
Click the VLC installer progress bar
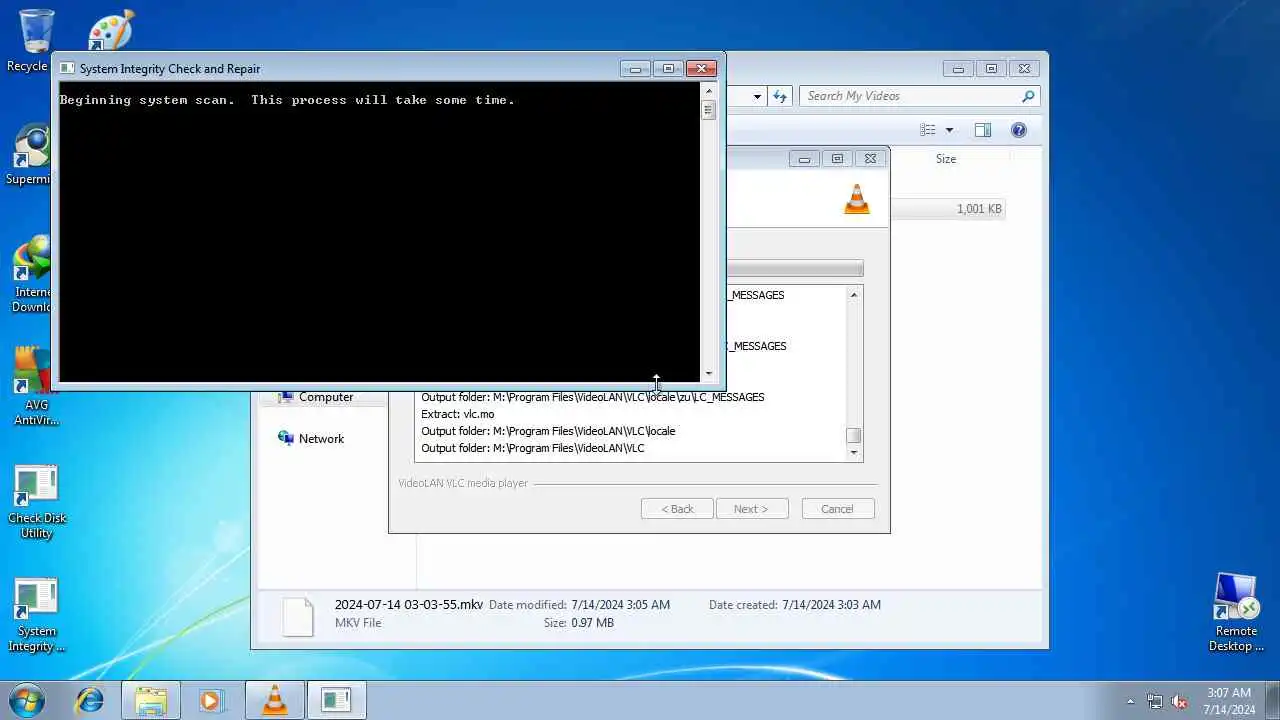point(794,269)
